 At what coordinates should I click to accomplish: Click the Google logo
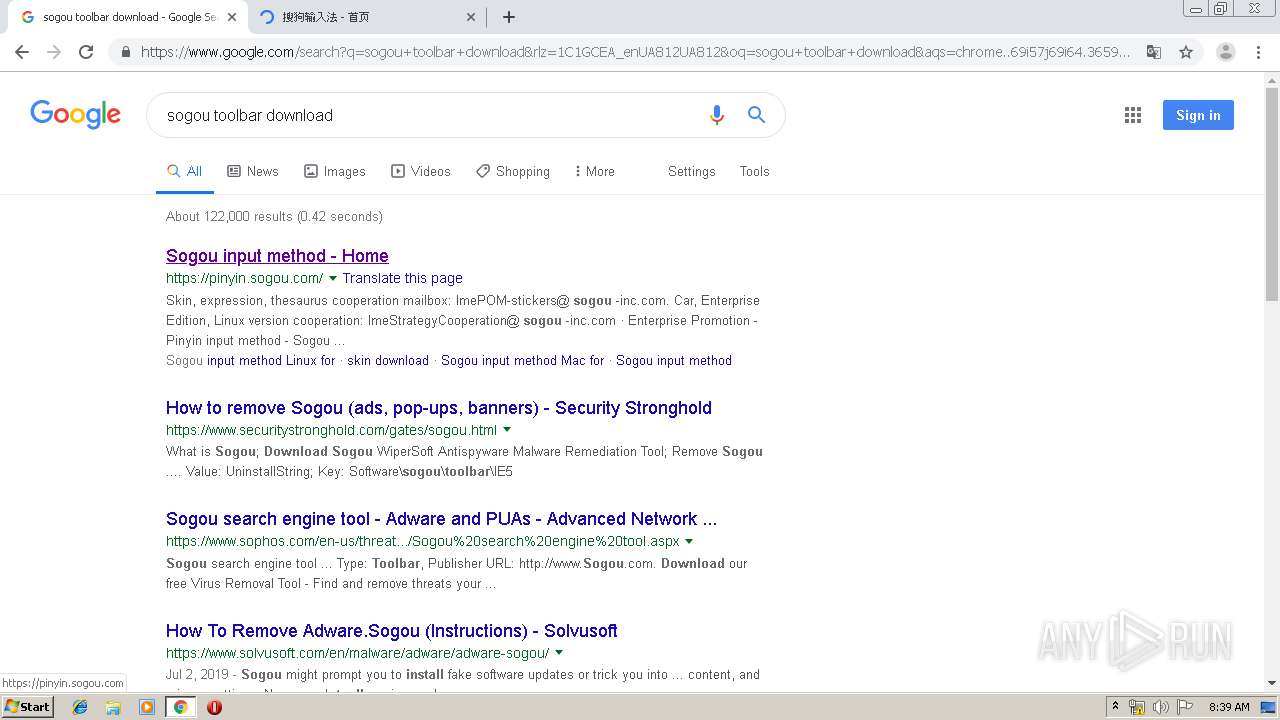(75, 115)
